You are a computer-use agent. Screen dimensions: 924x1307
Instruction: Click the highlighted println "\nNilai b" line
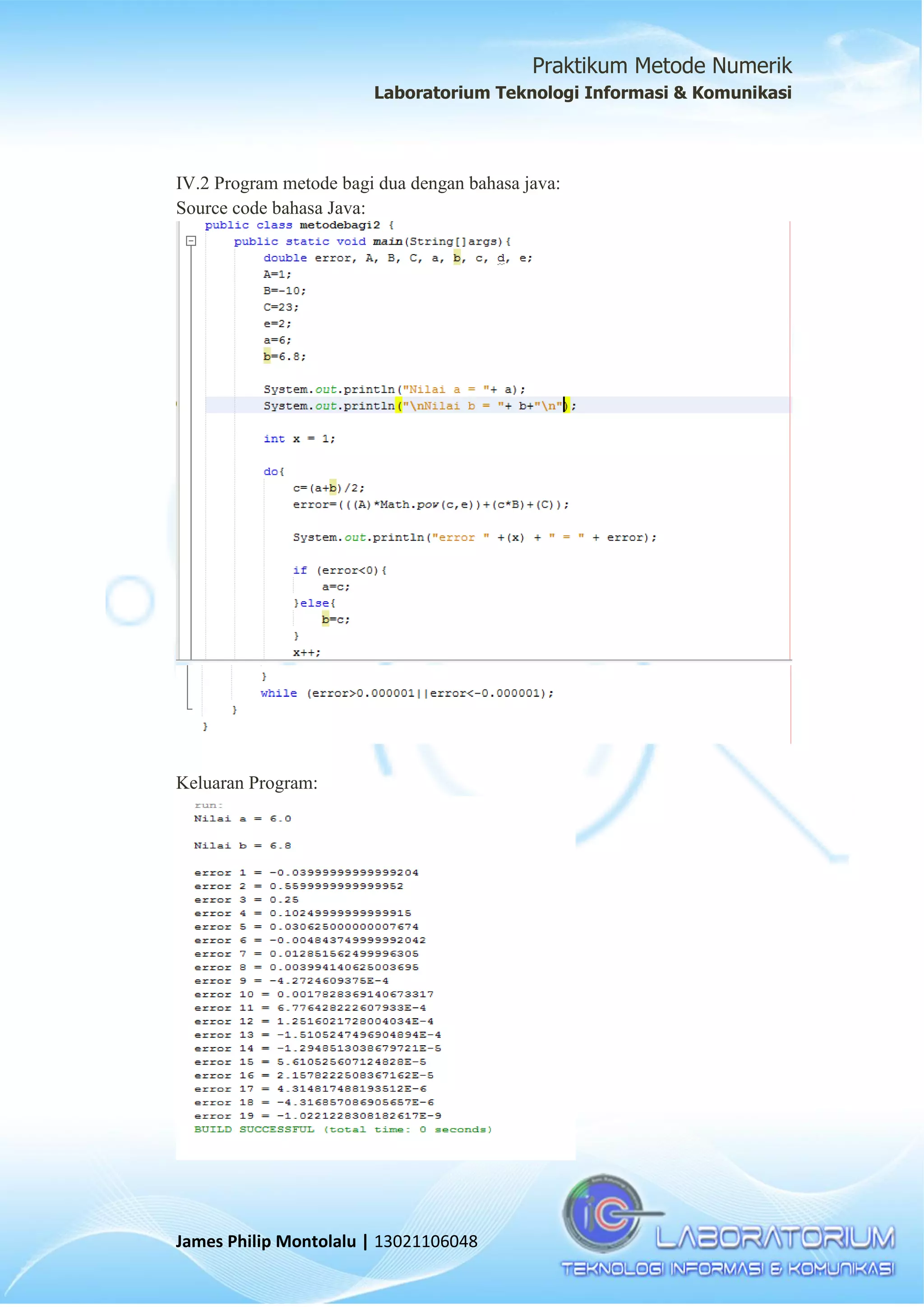click(x=420, y=406)
